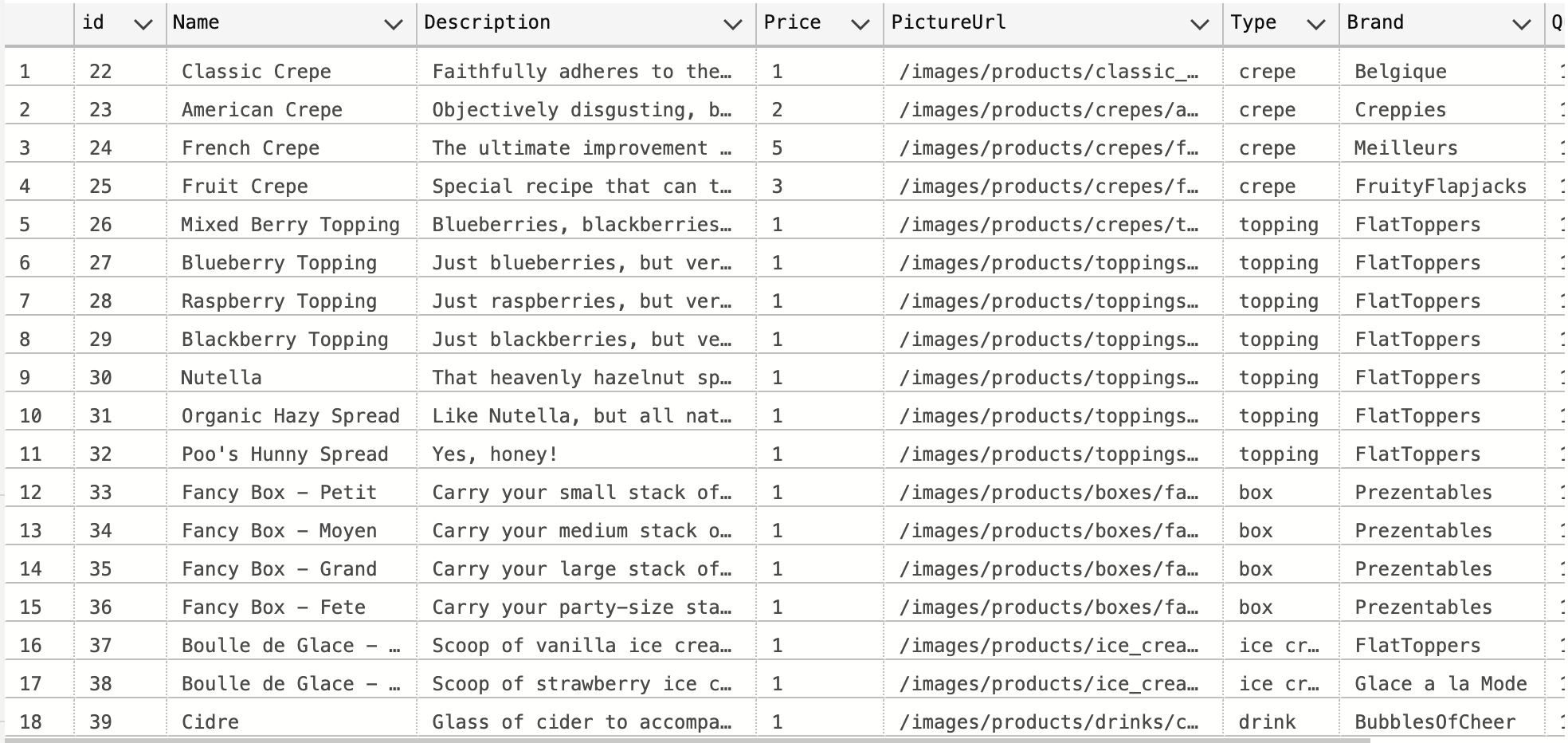Click the Description column header label
This screenshot has height=743, width=1568.
[x=487, y=22]
